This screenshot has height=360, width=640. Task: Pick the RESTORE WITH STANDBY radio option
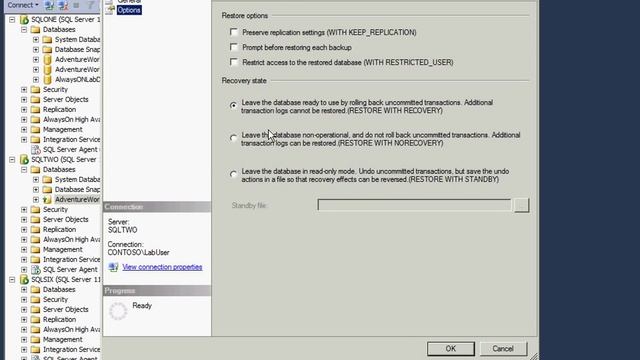click(233, 175)
